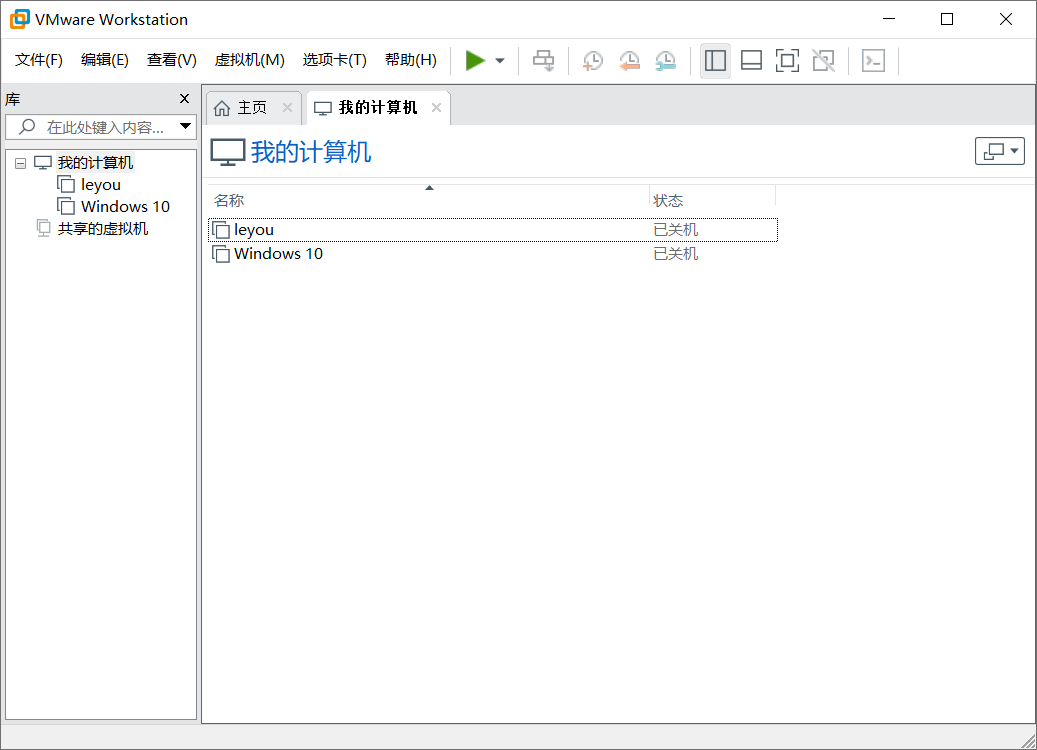The image size is (1037, 750).
Task: Click the send Ctrl+Alt+Del toolbar icon
Action: (x=544, y=61)
